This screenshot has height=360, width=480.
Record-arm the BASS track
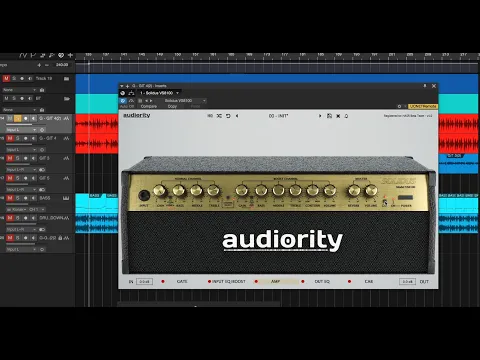pos(25,198)
